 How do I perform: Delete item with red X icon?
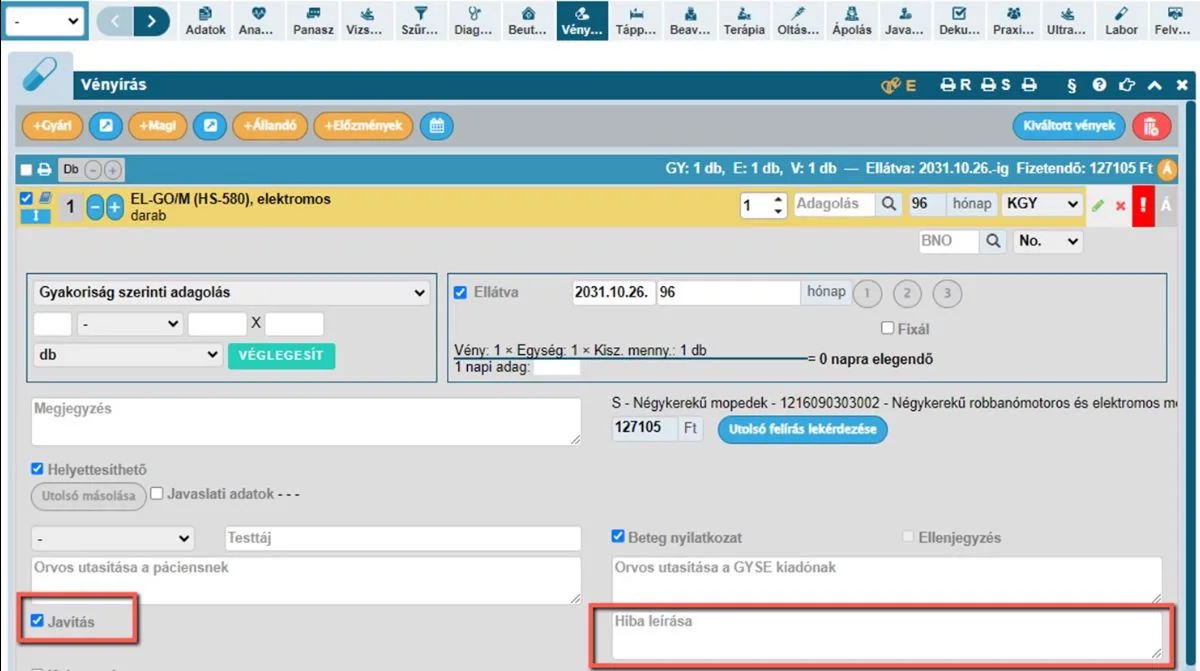(1120, 206)
